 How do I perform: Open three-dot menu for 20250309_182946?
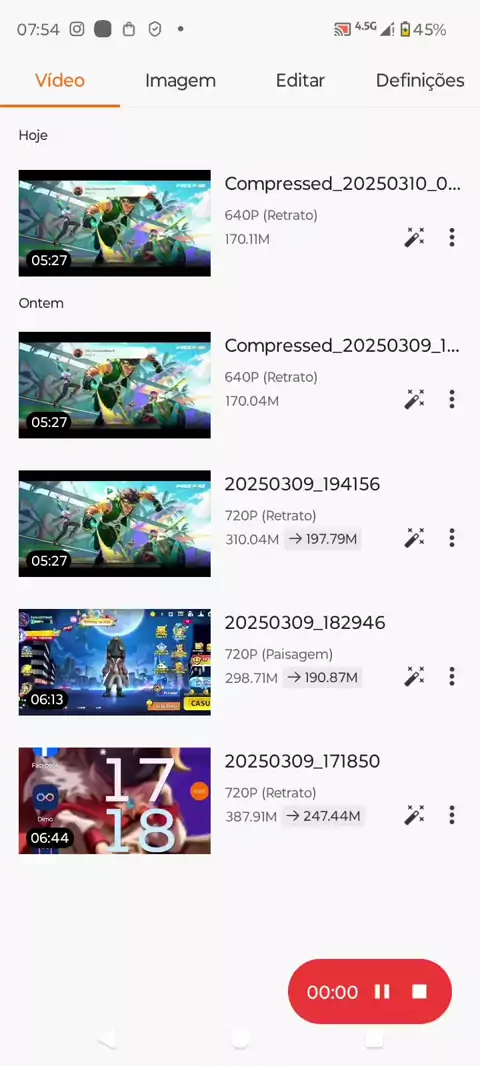[x=451, y=676]
